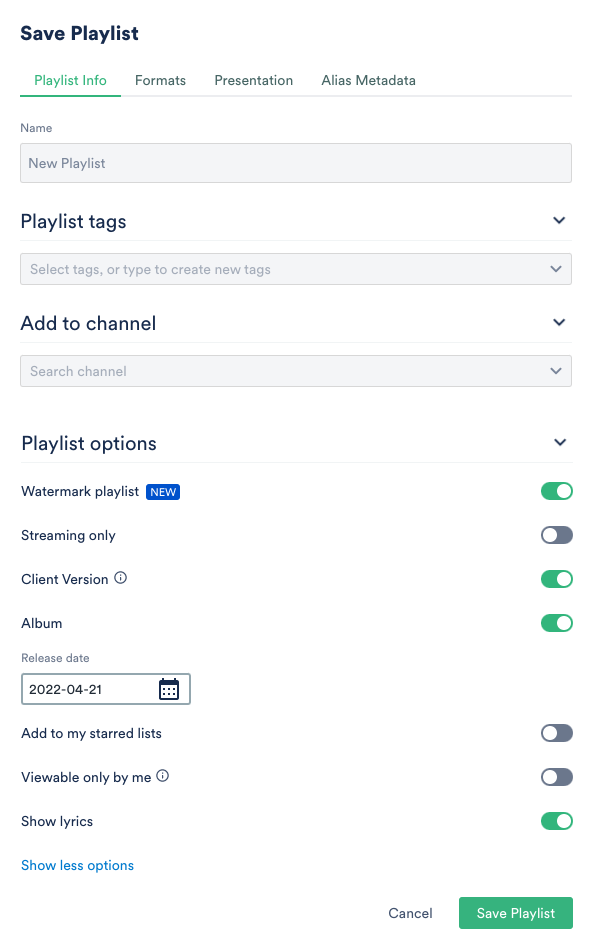Open the calendar icon beside release date

click(x=168, y=688)
